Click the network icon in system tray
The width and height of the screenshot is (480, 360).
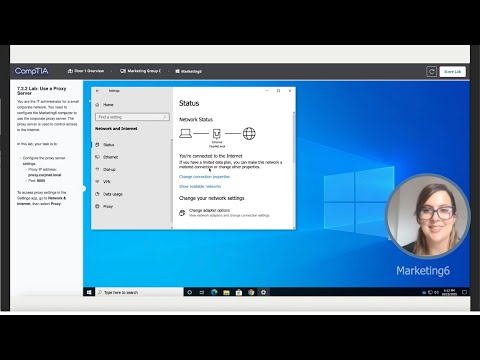click(x=430, y=292)
